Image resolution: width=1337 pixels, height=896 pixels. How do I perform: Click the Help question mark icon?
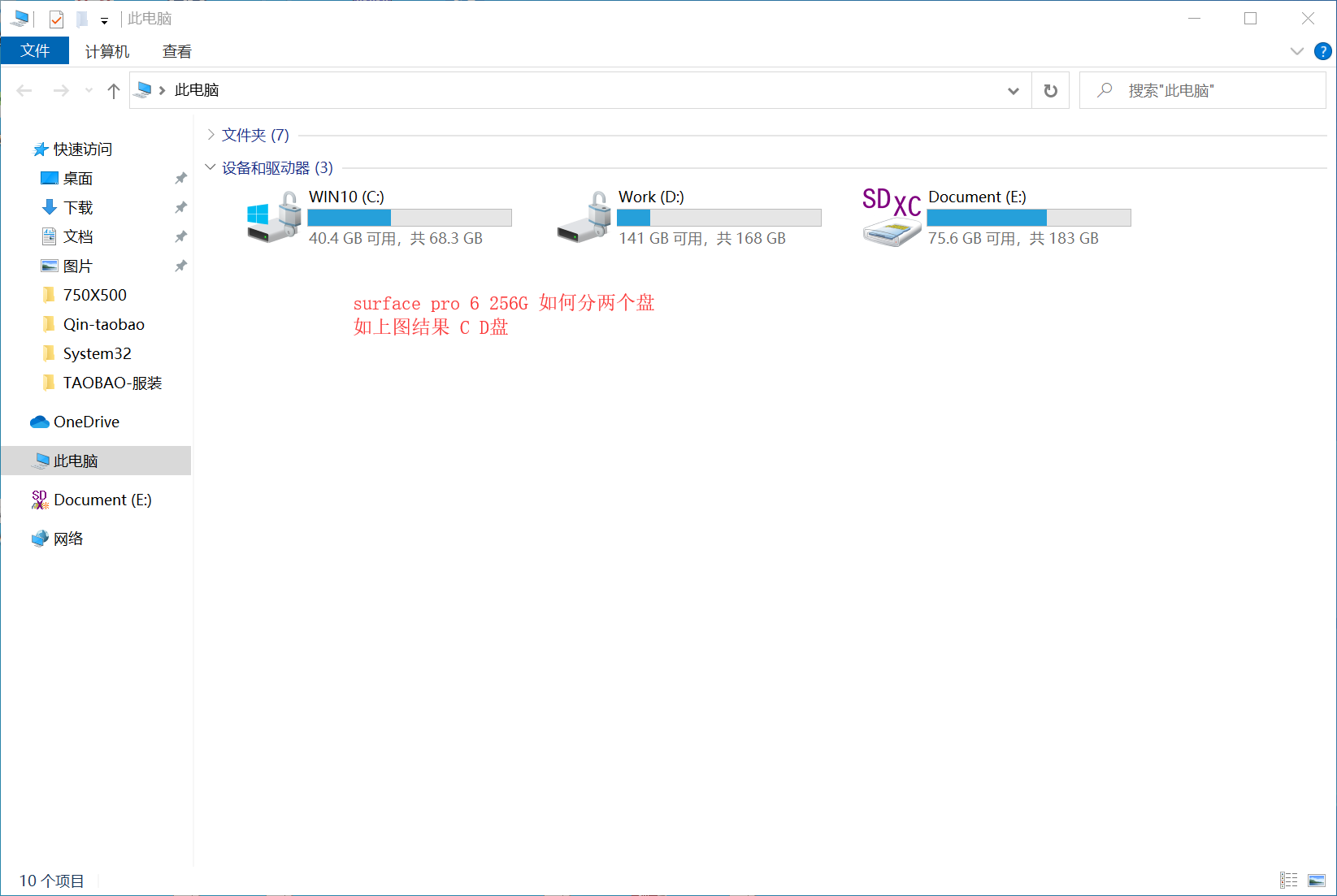tap(1322, 52)
